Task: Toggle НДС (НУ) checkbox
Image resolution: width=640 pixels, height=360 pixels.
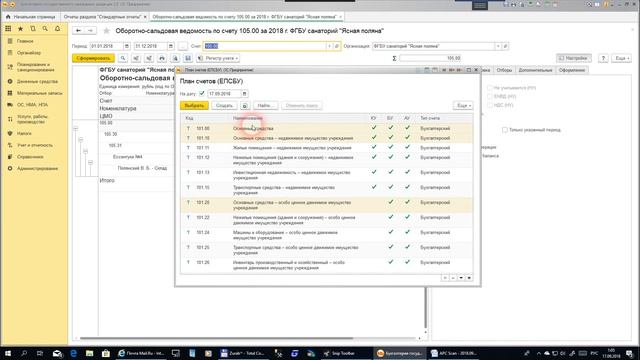Action: coord(490,105)
